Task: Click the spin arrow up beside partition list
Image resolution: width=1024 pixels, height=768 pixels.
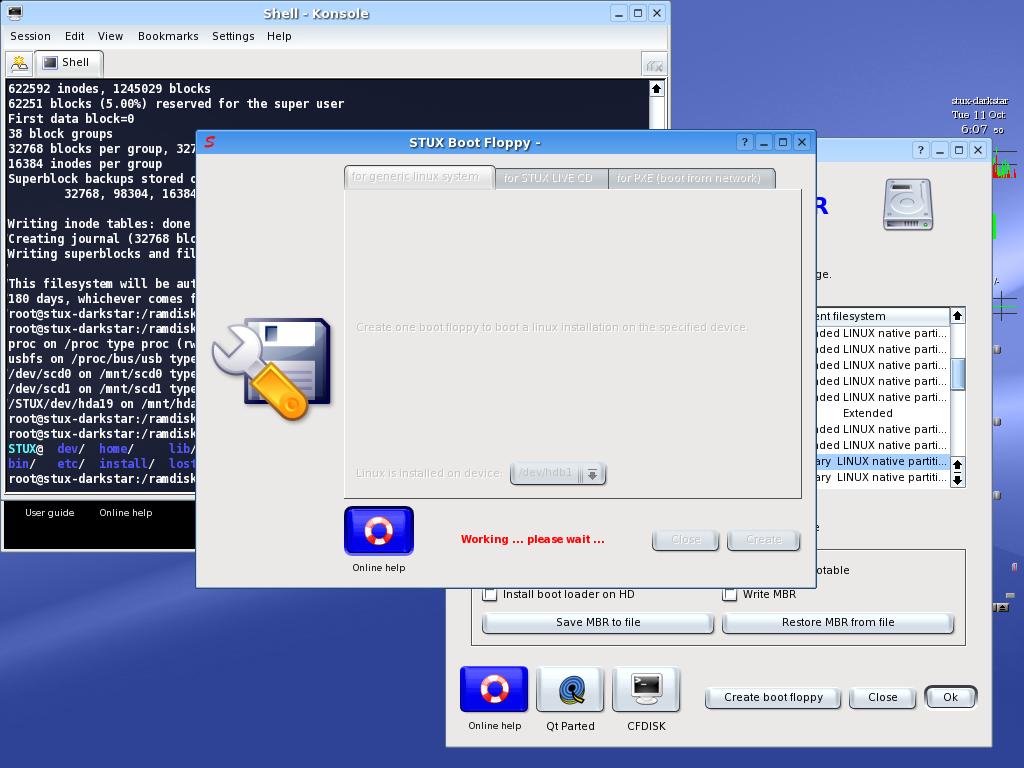Action: tap(957, 465)
